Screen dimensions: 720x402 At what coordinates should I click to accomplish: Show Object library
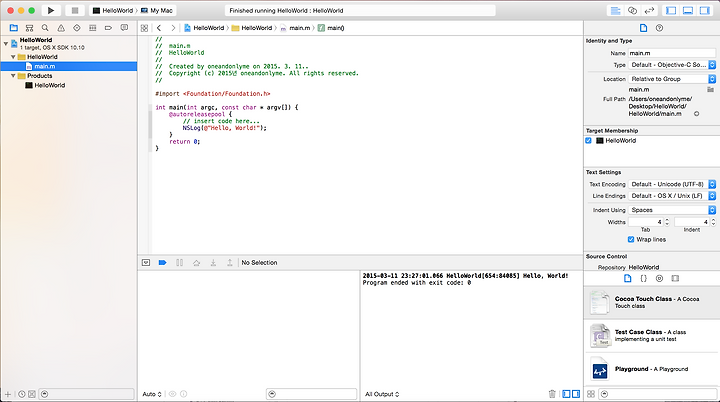(x=659, y=278)
